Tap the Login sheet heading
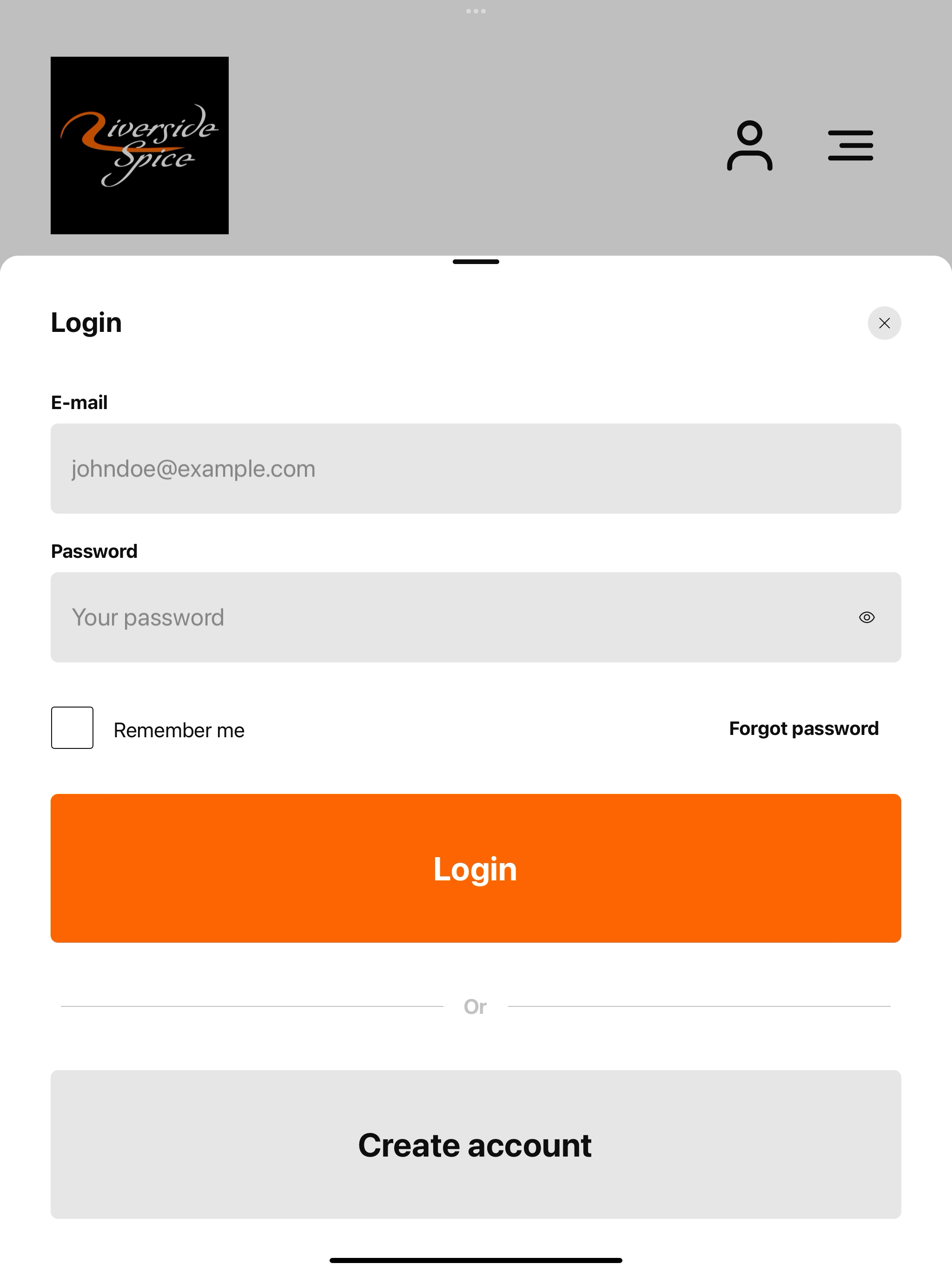The image size is (952, 1270). coord(86,323)
